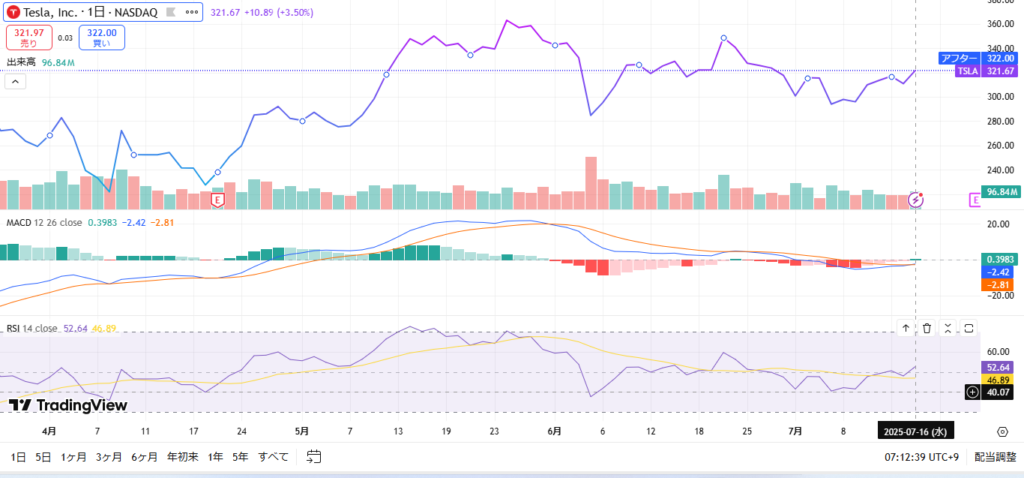
Task: Click the yellow 46.89 RSI axis label
Action: click(x=1000, y=379)
